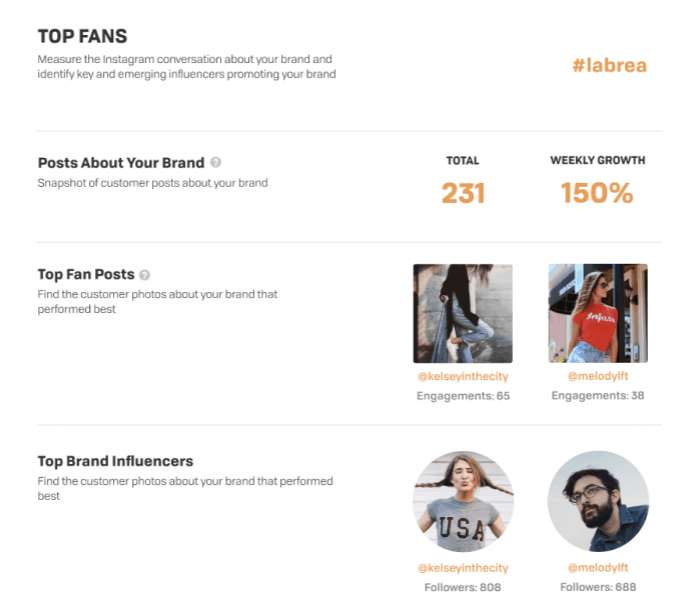Select the Top Fan Posts heading
Screen dimensions: 698x604
[x=85, y=275]
